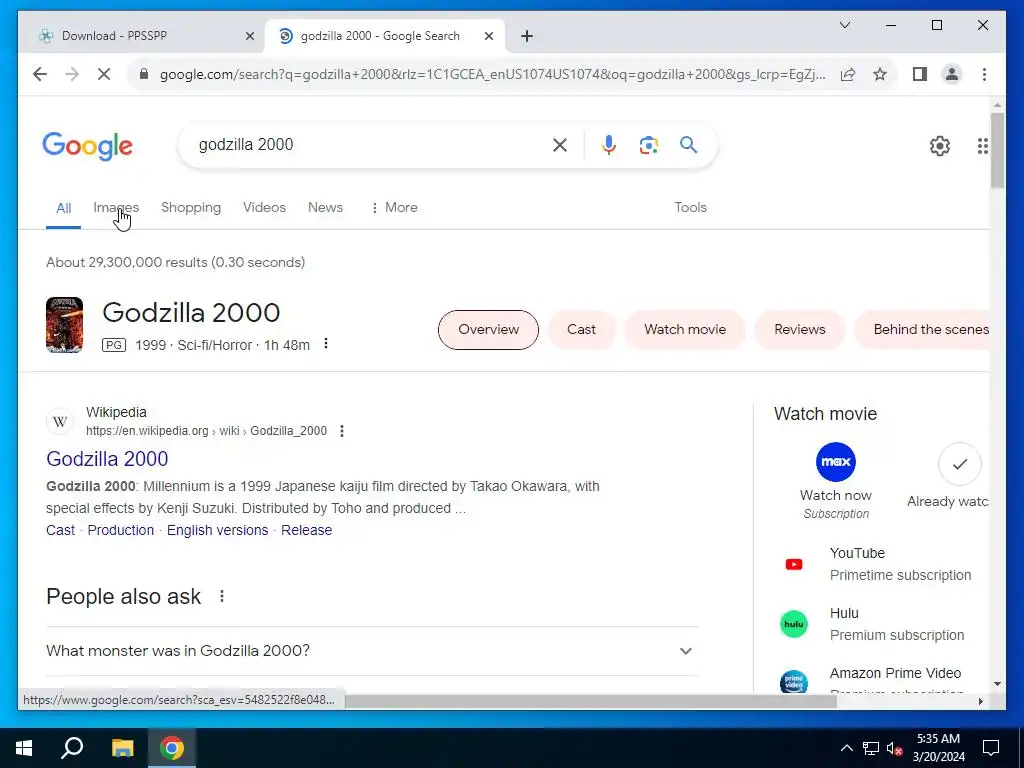This screenshot has width=1024, height=768.
Task: Open options dots beside People also ask
Action: (x=222, y=596)
